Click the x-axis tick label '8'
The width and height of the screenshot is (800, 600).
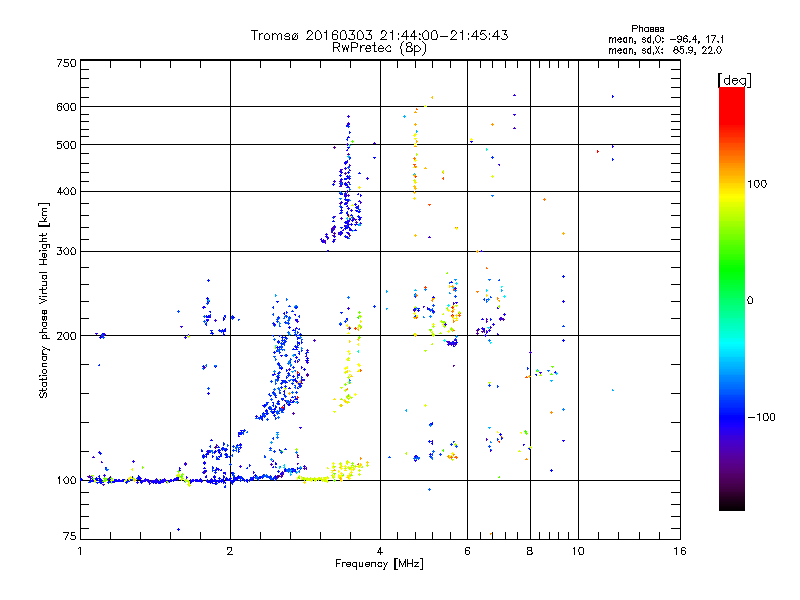[530, 551]
